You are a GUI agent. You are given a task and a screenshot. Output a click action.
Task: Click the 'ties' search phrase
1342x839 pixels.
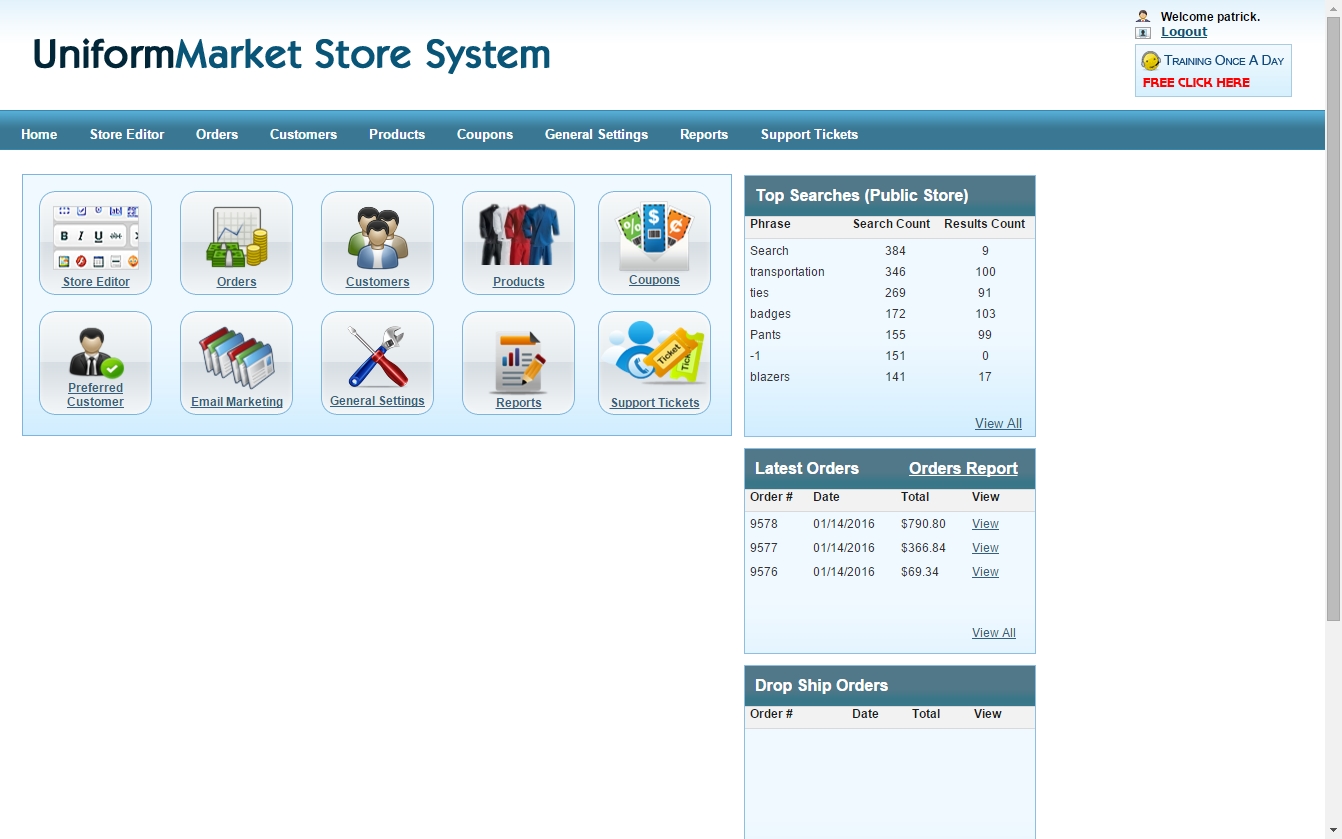759,293
